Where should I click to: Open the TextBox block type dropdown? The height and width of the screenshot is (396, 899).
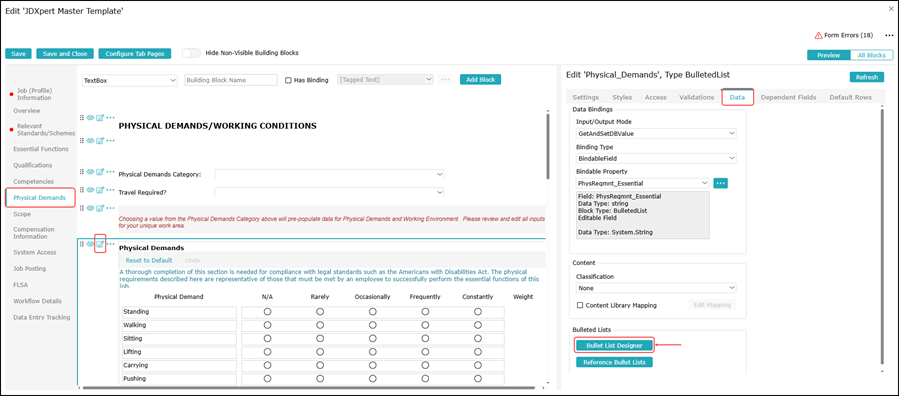tap(130, 80)
